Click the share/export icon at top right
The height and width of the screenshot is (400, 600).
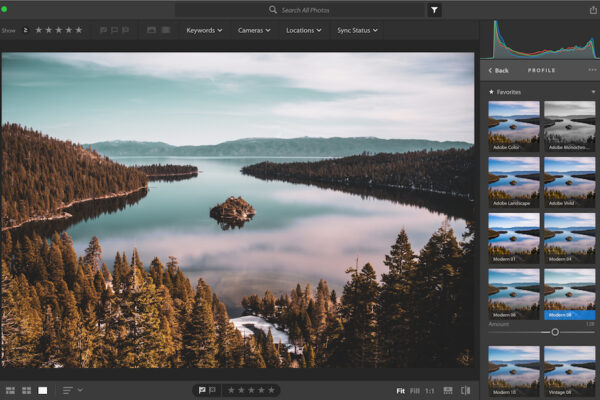593,9
